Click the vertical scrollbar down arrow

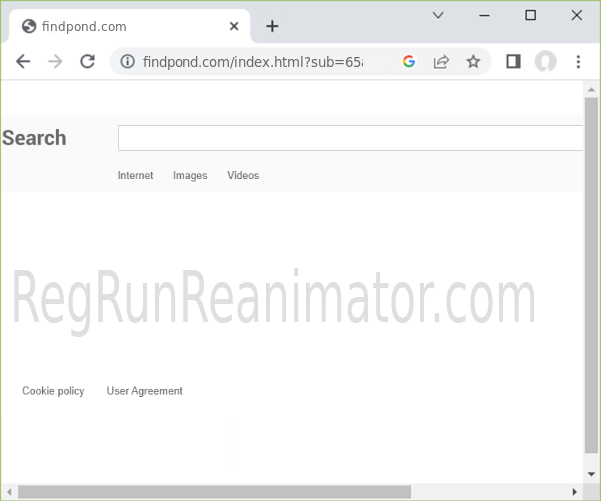(591, 475)
